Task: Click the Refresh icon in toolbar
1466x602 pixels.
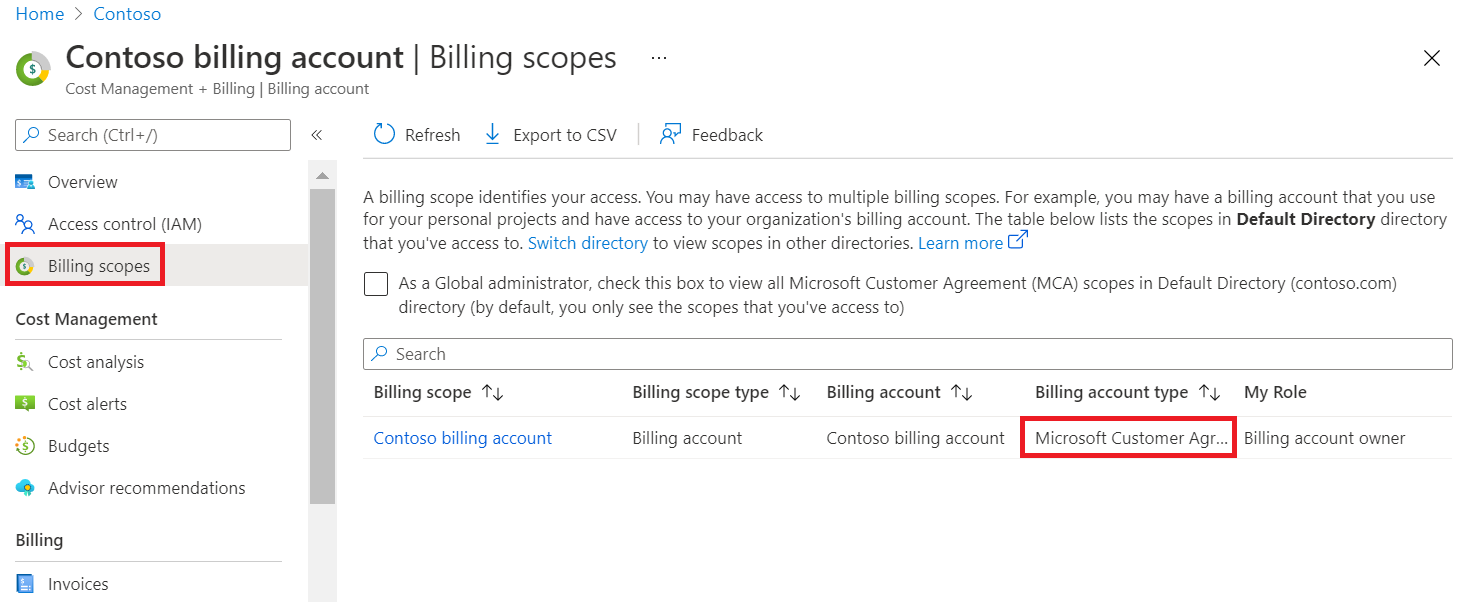Action: click(385, 135)
